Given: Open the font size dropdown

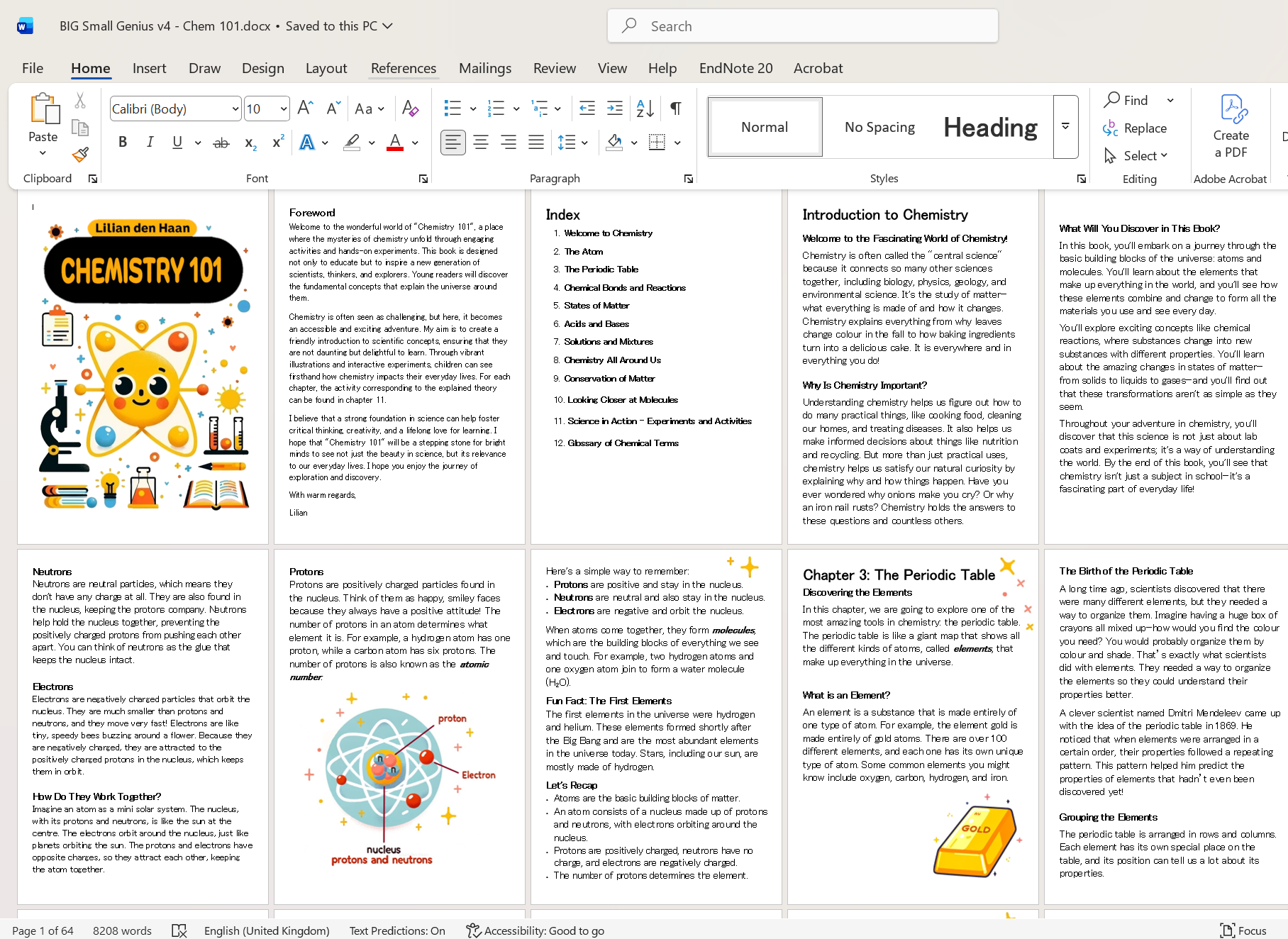Looking at the screenshot, I should pos(284,109).
